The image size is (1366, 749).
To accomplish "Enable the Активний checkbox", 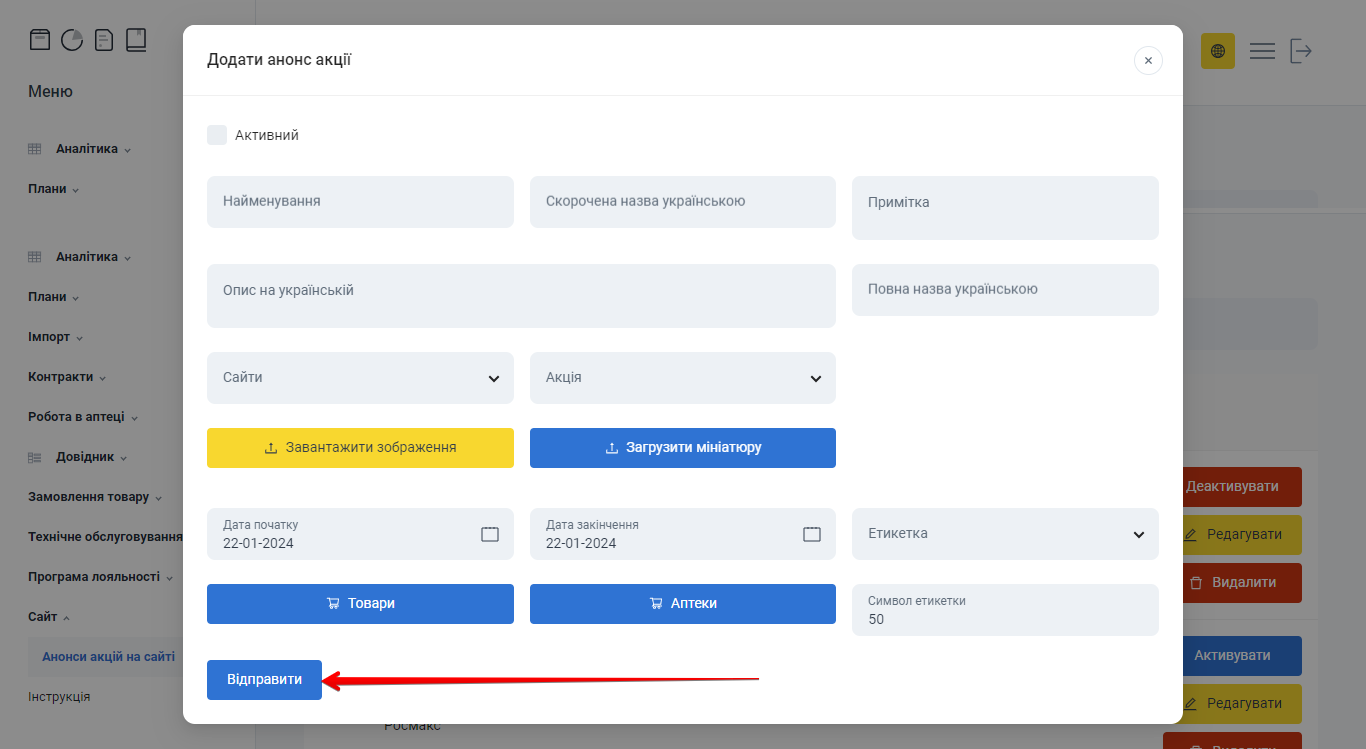I will (x=217, y=134).
